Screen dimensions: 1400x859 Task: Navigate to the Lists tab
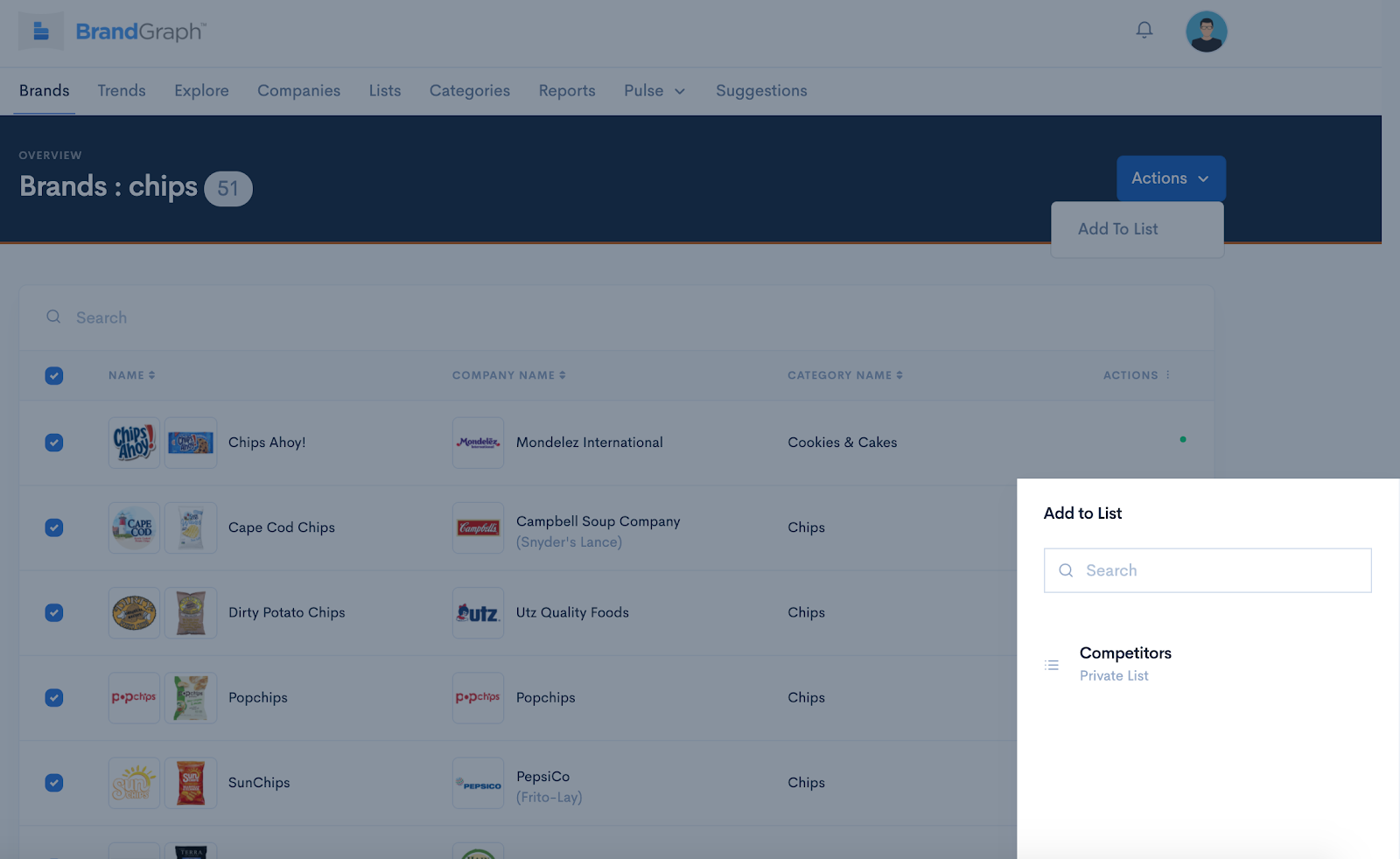385,91
